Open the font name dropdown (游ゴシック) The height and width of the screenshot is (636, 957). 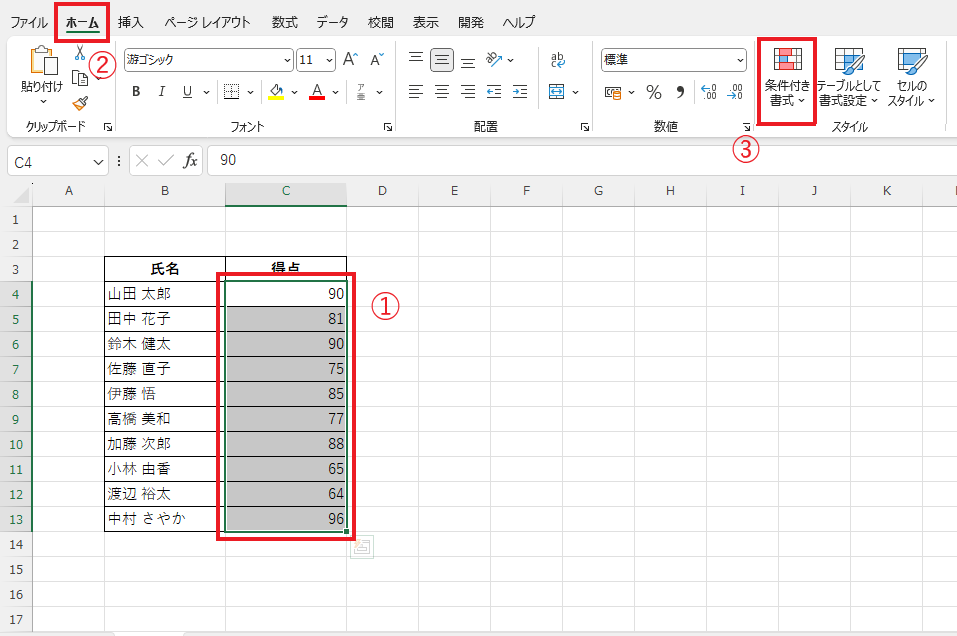pos(287,60)
